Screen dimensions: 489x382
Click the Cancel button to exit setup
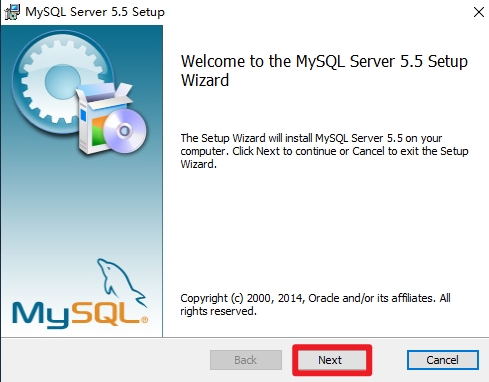tap(443, 360)
